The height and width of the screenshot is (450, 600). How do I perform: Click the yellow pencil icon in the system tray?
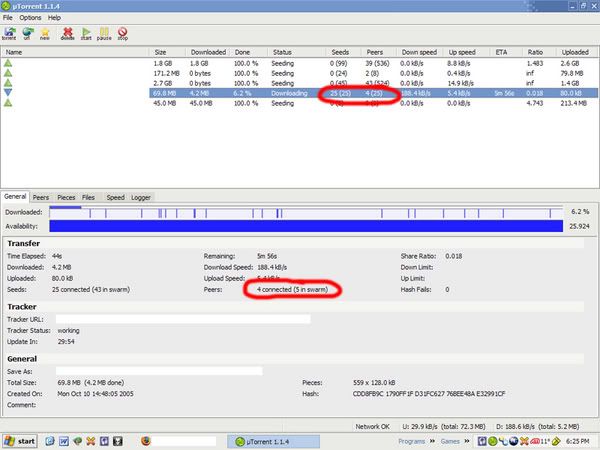556,441
